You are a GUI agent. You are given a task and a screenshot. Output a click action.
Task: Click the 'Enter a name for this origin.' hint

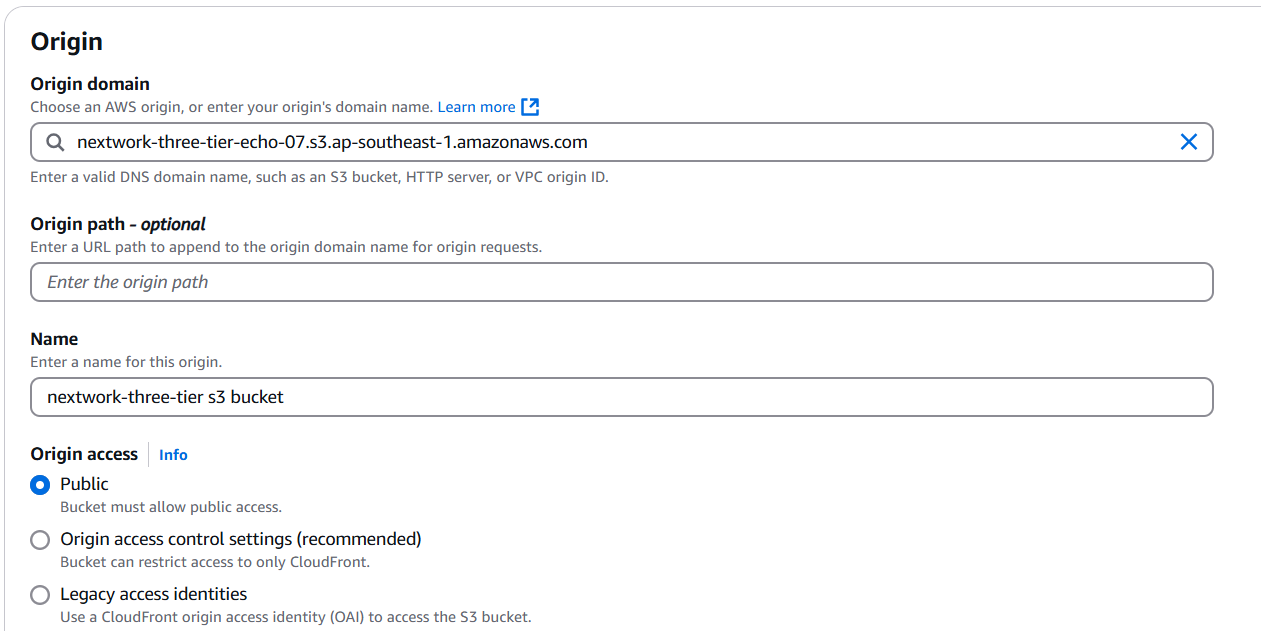[x=126, y=362]
